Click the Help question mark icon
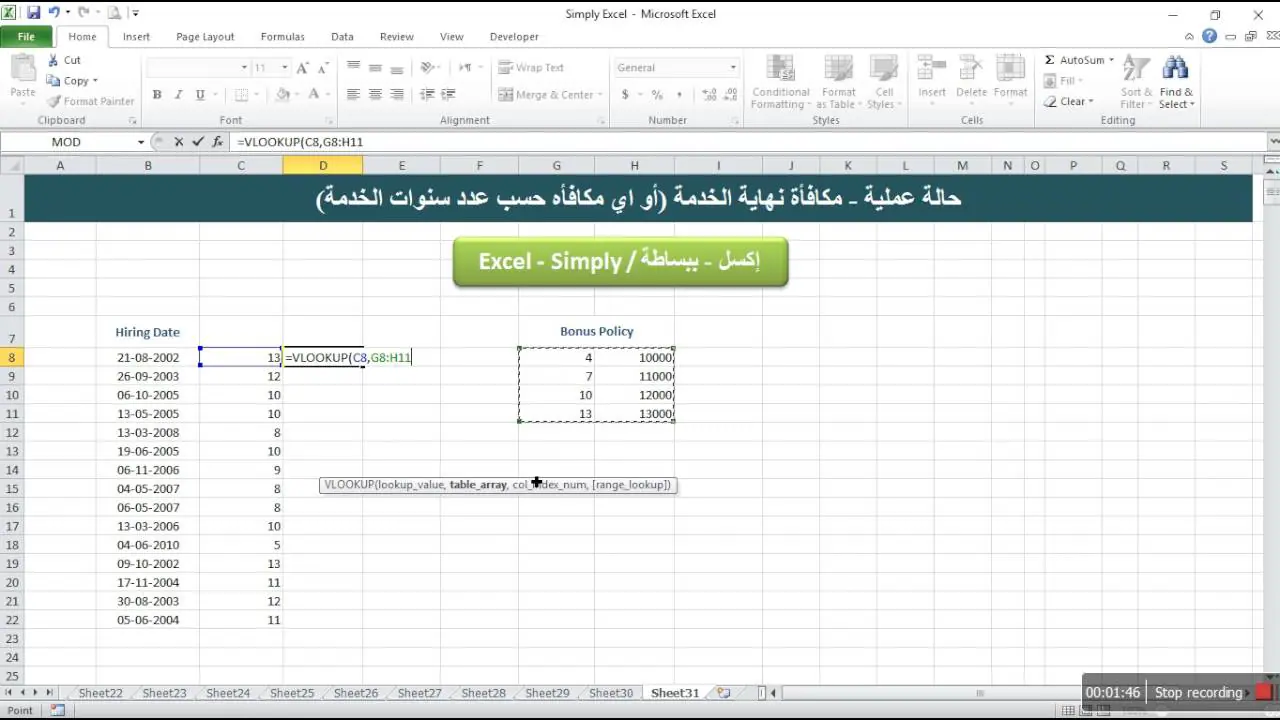Viewport: 1280px width, 720px height. [x=1210, y=36]
